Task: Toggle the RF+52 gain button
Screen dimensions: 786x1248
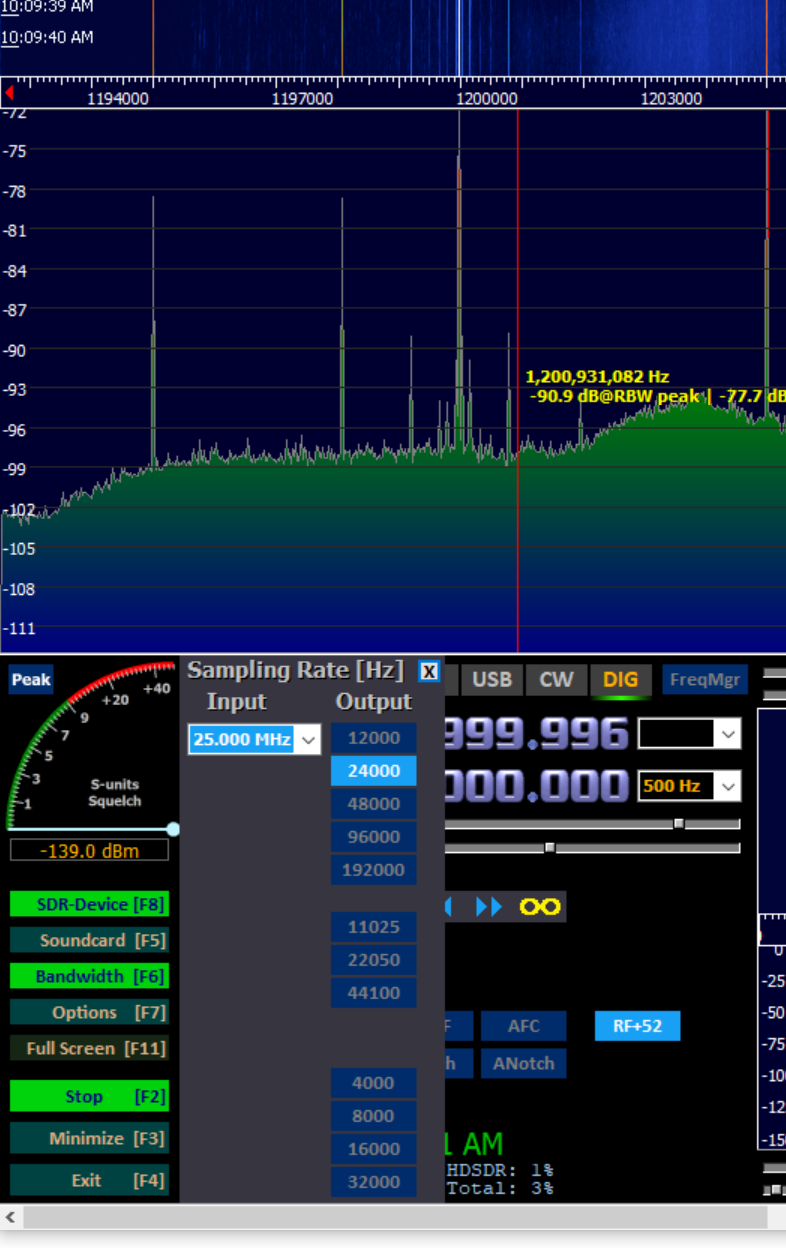Action: click(637, 1026)
